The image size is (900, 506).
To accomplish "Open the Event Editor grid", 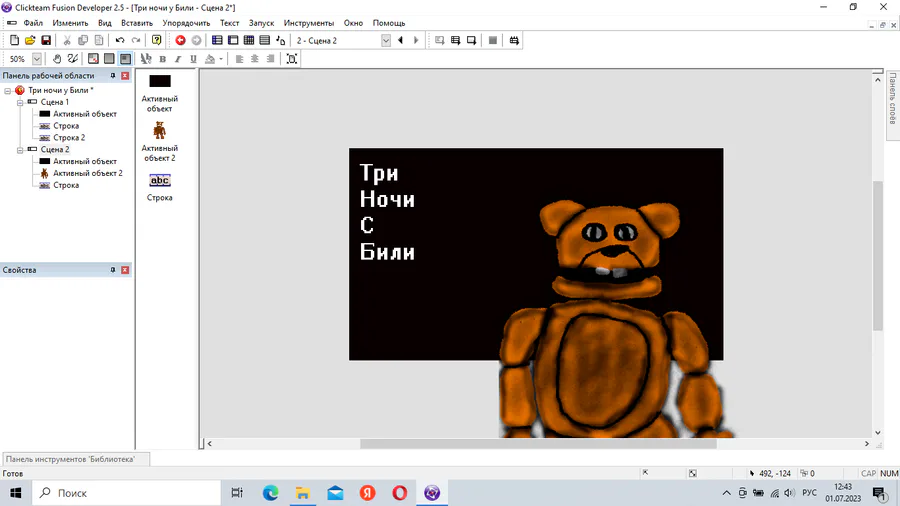I will pyautogui.click(x=249, y=40).
